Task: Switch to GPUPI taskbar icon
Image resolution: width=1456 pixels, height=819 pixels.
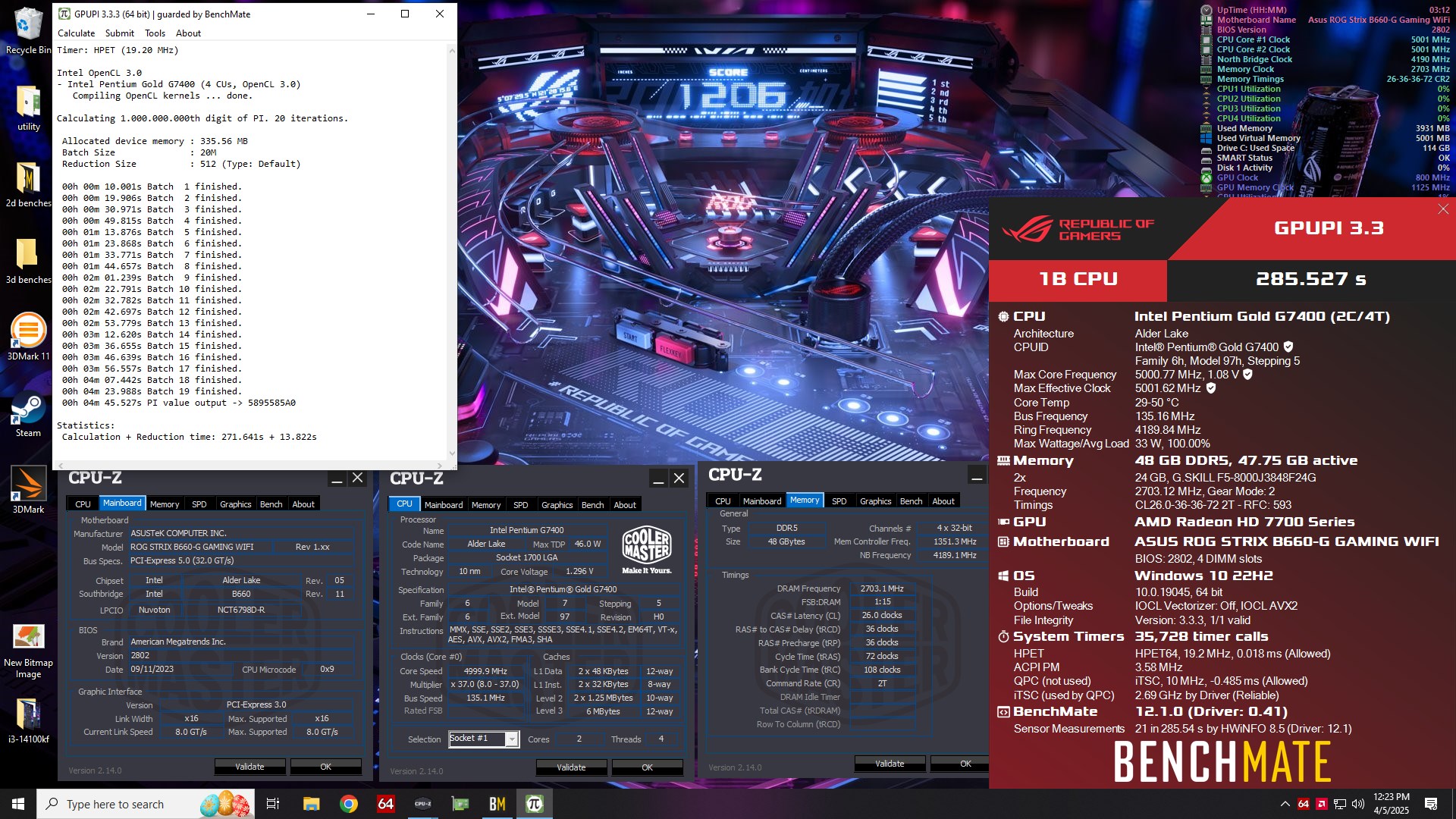Action: pos(535,804)
